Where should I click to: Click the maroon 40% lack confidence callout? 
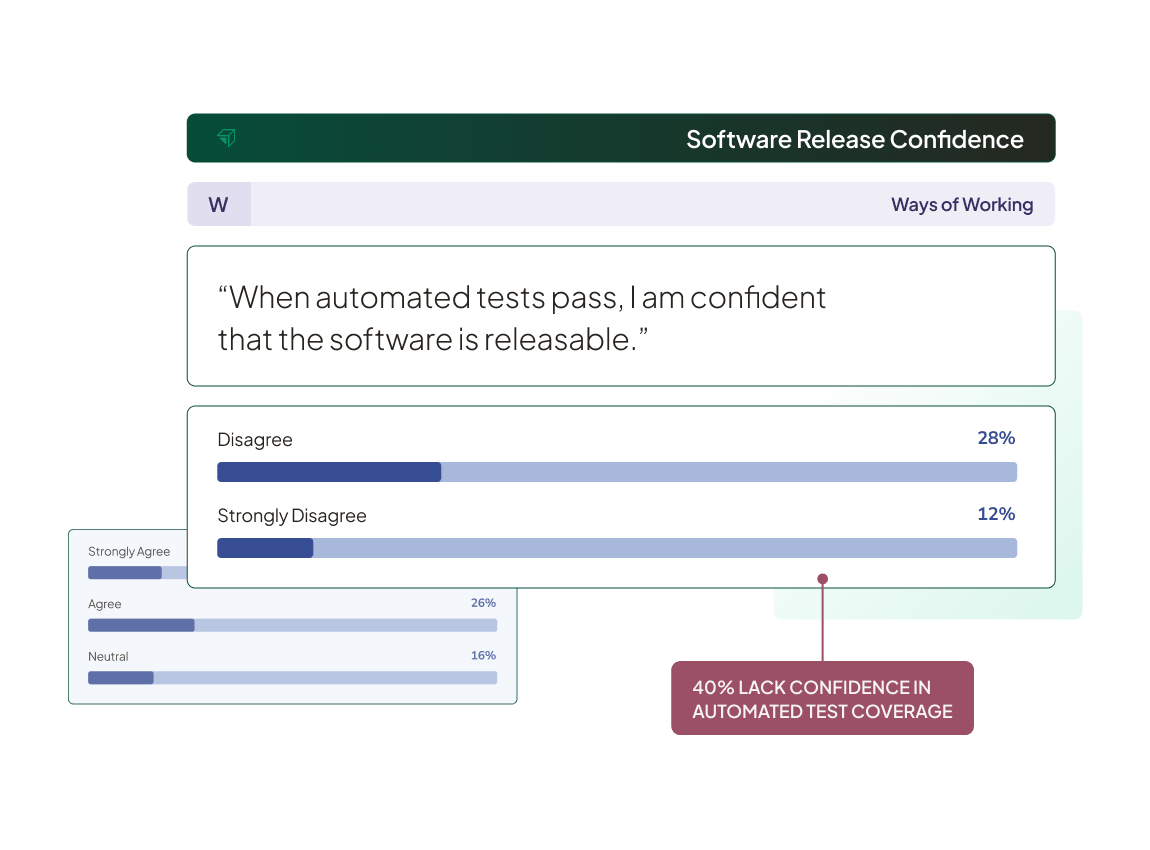tap(822, 697)
